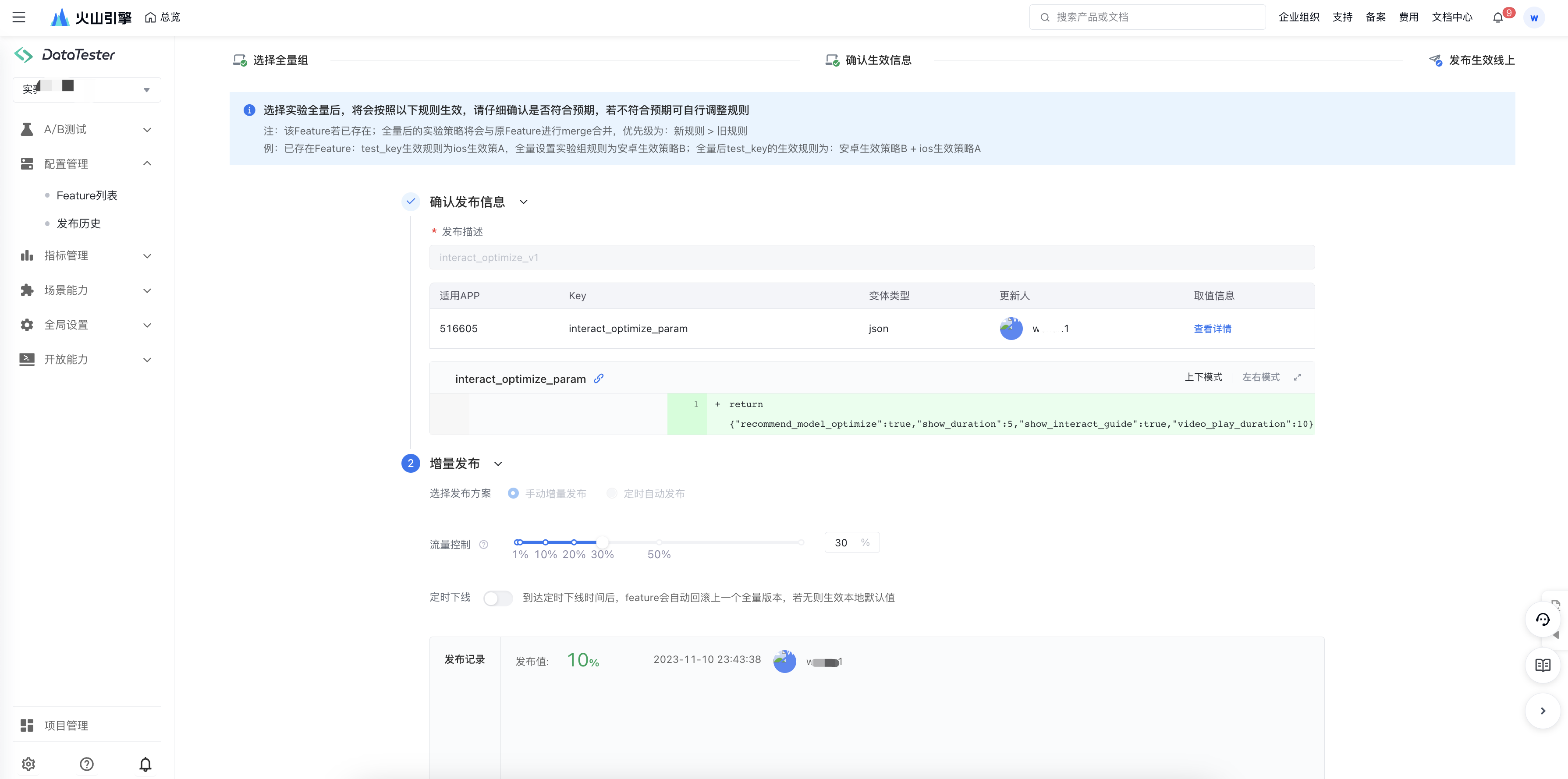Click the 开放能力 terminal icon
Screen dimensions: 1568x779
tap(27, 359)
